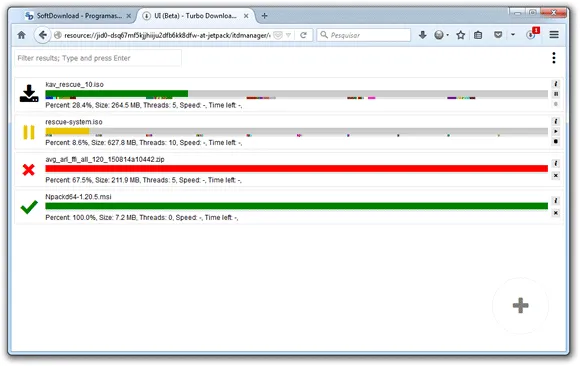Reload the current page

[303, 35]
